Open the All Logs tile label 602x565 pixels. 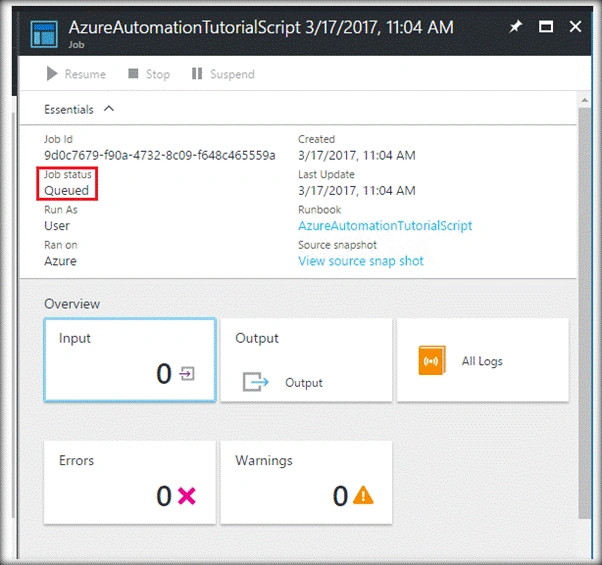(x=482, y=361)
